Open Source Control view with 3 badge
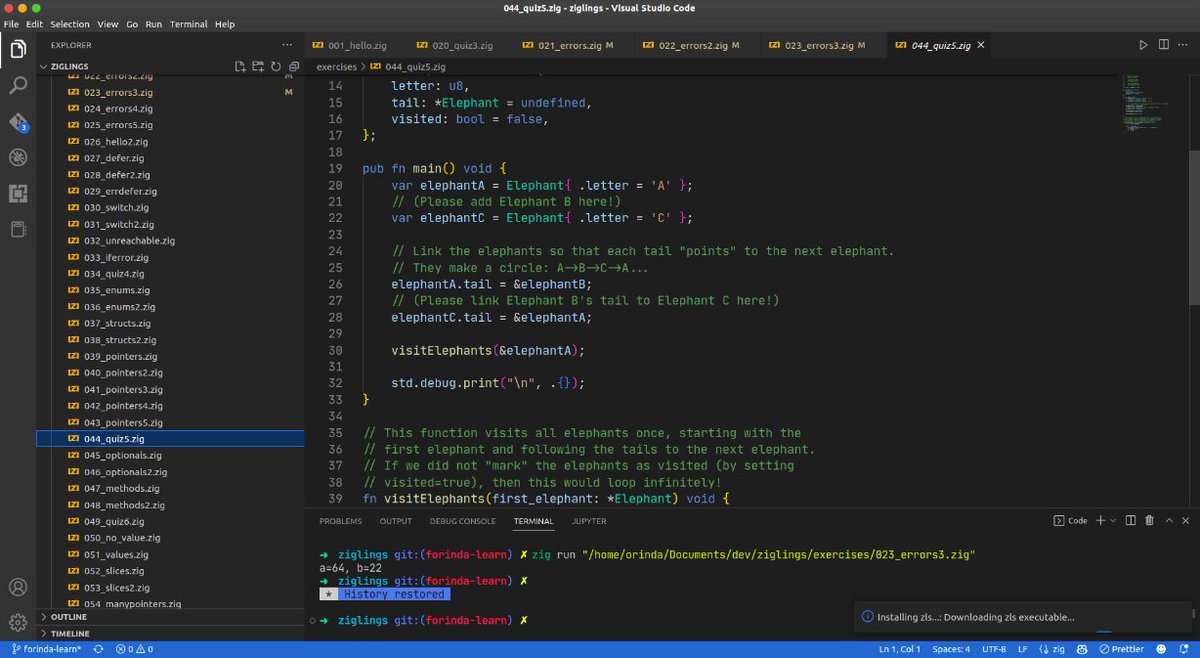The width and height of the screenshot is (1200, 658). click(x=17, y=122)
